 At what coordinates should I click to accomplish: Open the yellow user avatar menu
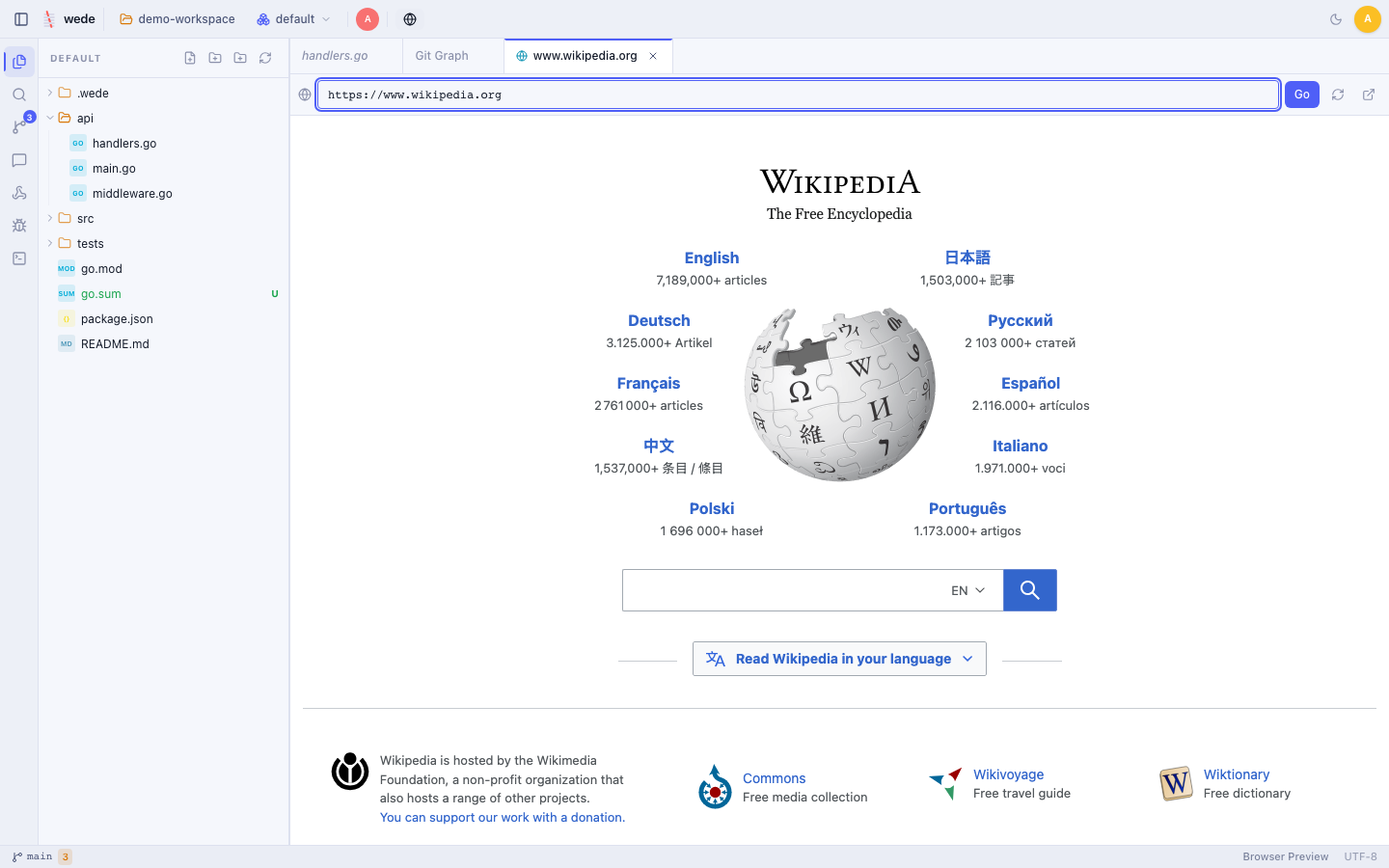point(1368,19)
